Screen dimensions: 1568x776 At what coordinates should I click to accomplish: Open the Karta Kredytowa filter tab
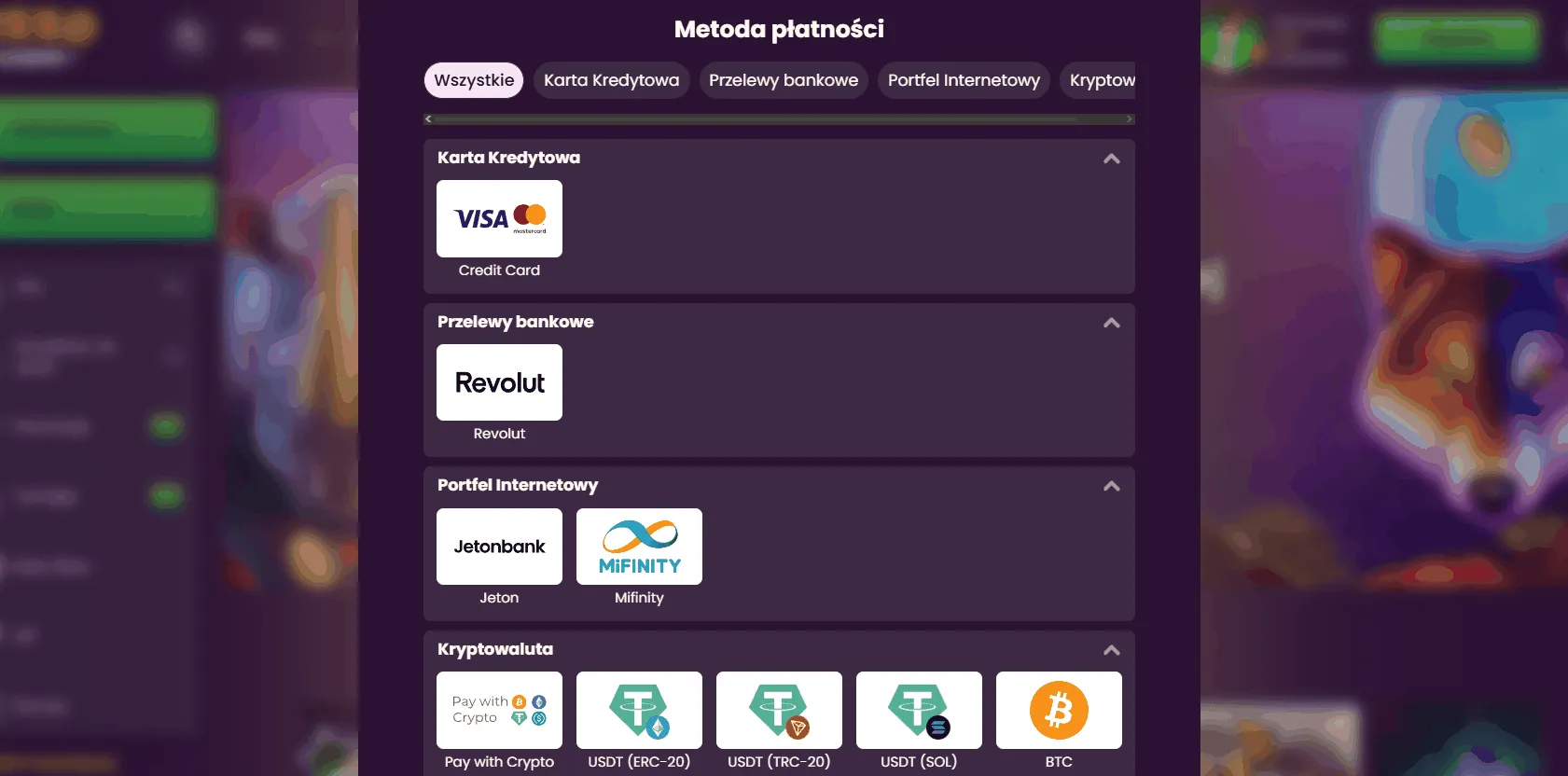[x=611, y=80]
